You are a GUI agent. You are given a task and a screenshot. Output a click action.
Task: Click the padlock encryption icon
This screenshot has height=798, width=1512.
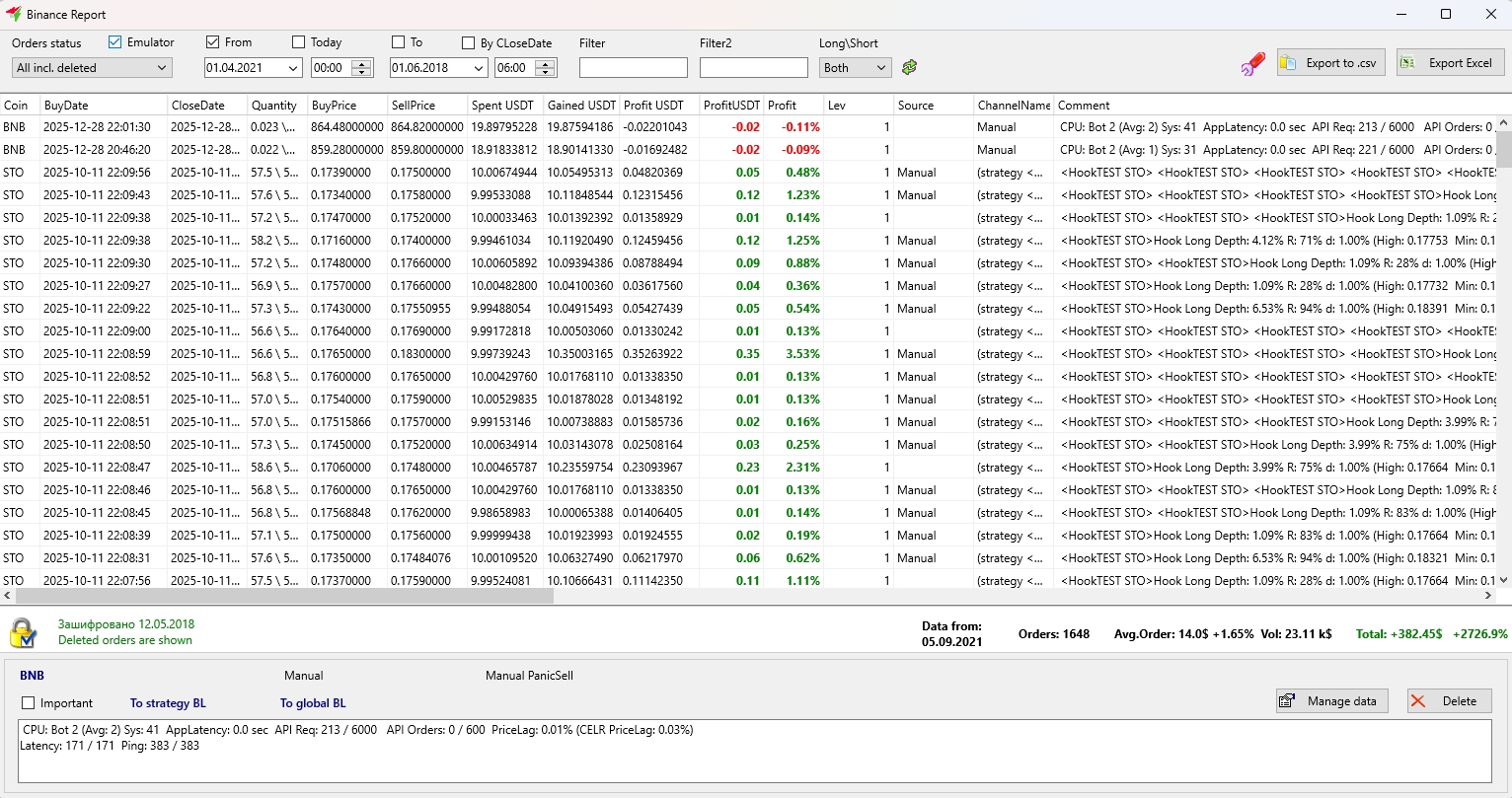[23, 632]
